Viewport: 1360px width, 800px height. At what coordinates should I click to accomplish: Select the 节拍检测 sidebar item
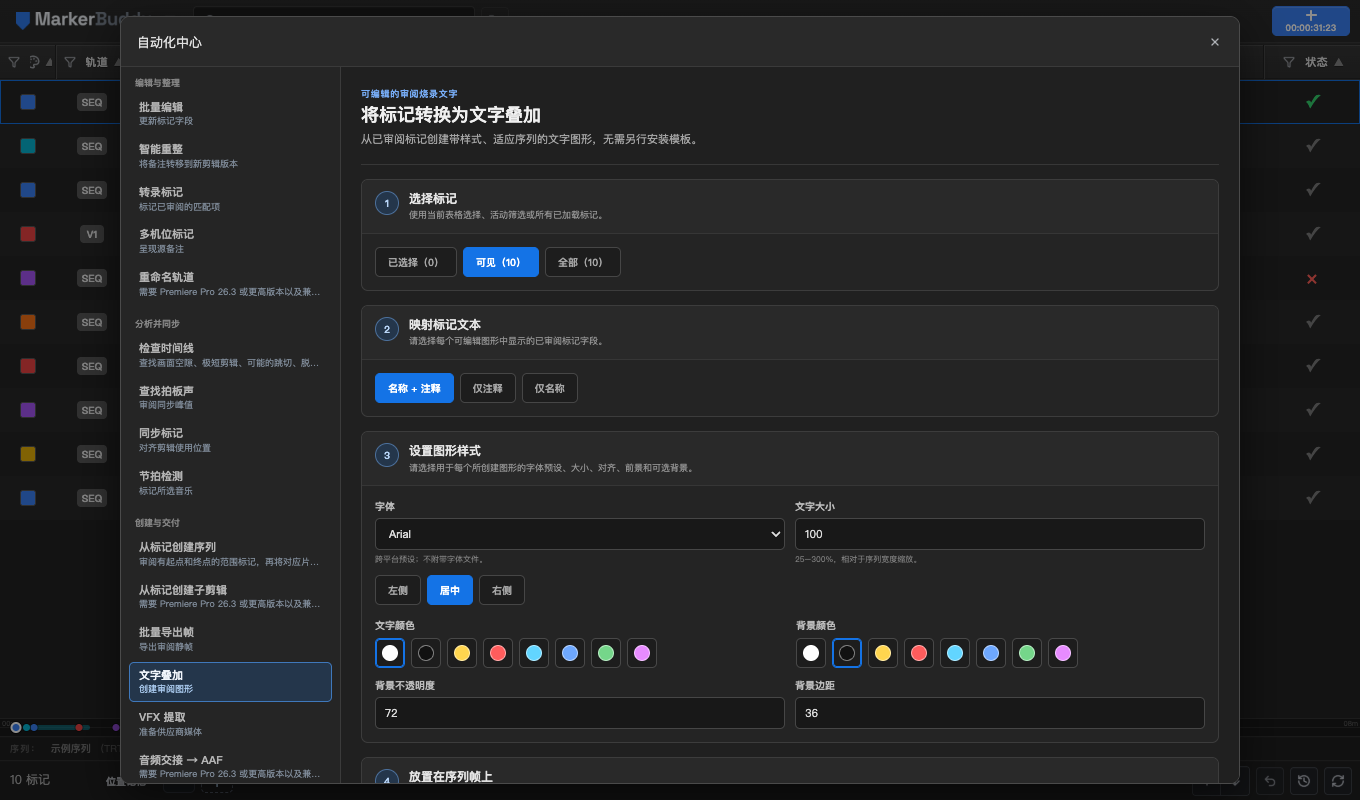[x=230, y=483]
